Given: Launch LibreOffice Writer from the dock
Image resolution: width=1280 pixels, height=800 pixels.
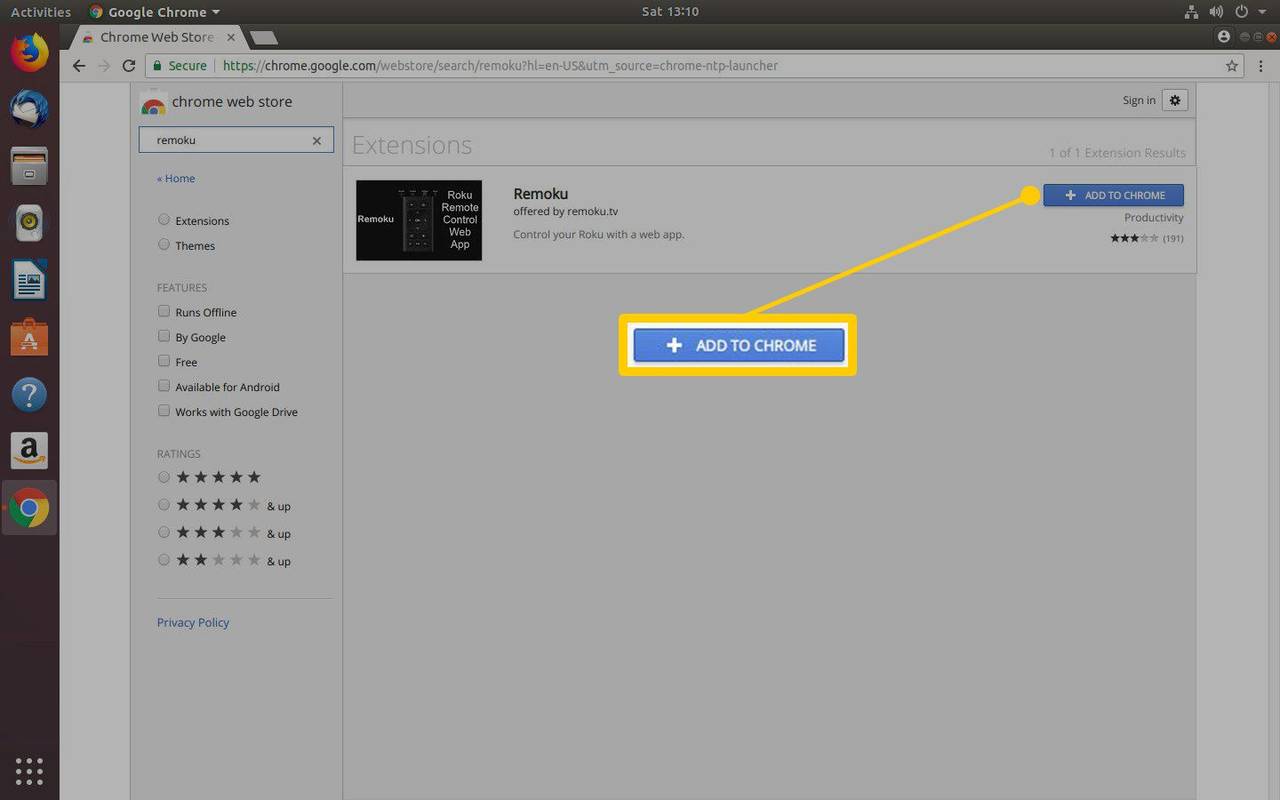Looking at the screenshot, I should tap(29, 280).
